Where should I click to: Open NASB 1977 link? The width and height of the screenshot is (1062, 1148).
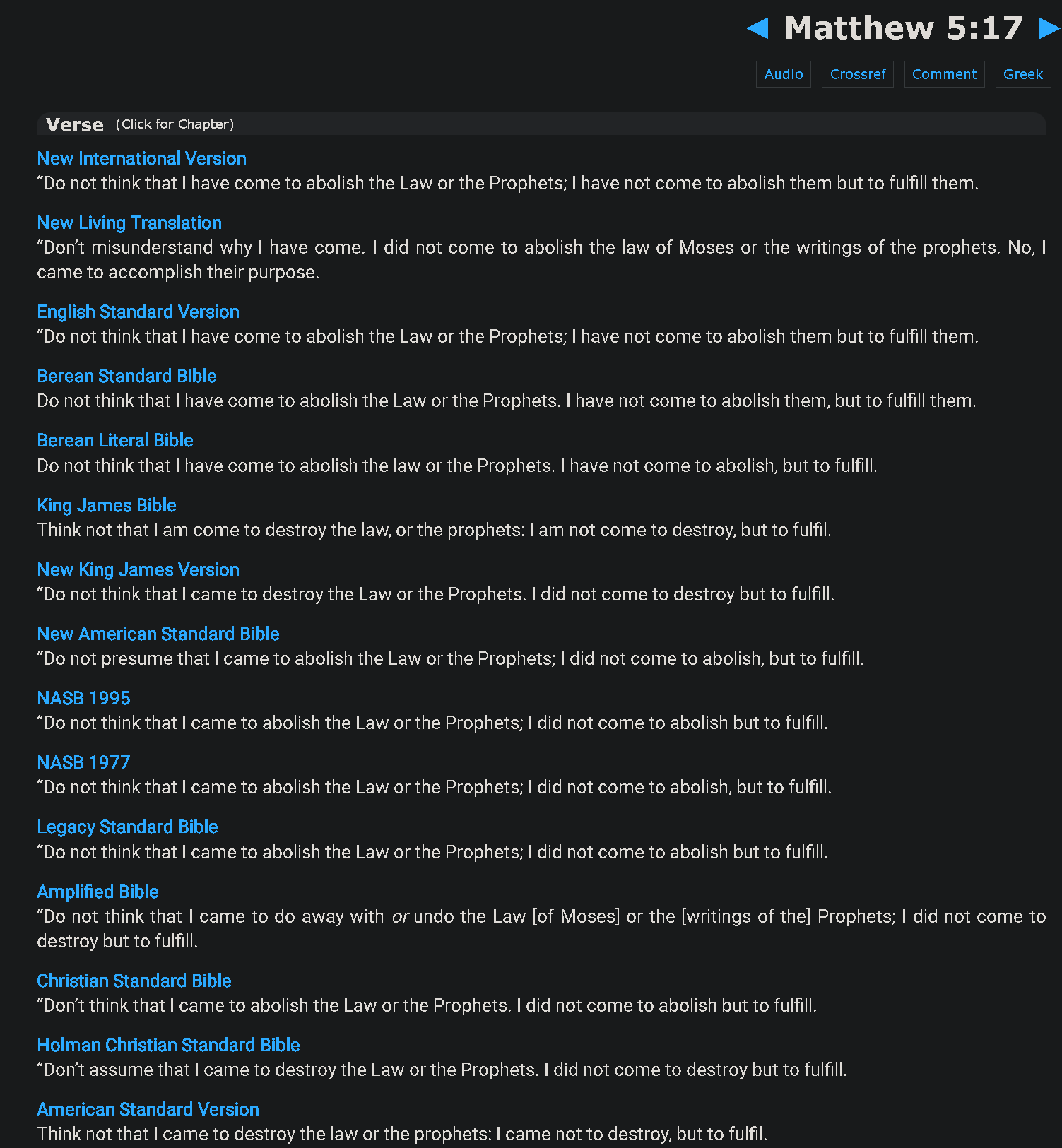point(83,762)
